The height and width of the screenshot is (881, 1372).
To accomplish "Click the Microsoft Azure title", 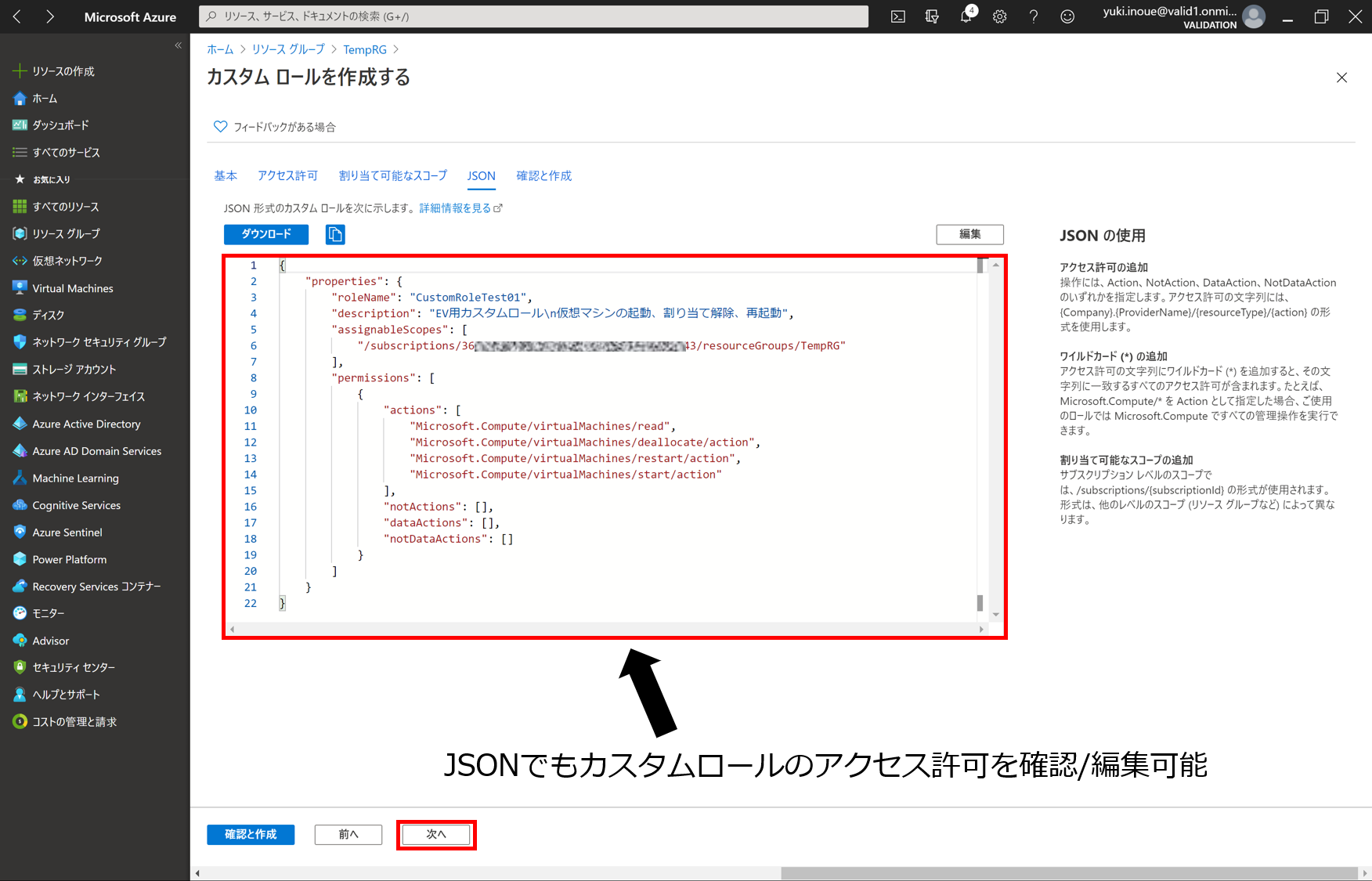I will [x=130, y=17].
